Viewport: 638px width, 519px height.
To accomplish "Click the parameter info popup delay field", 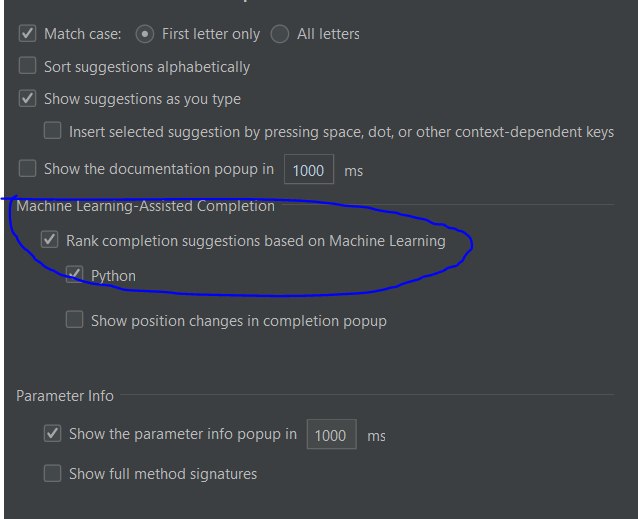I will pos(330,435).
